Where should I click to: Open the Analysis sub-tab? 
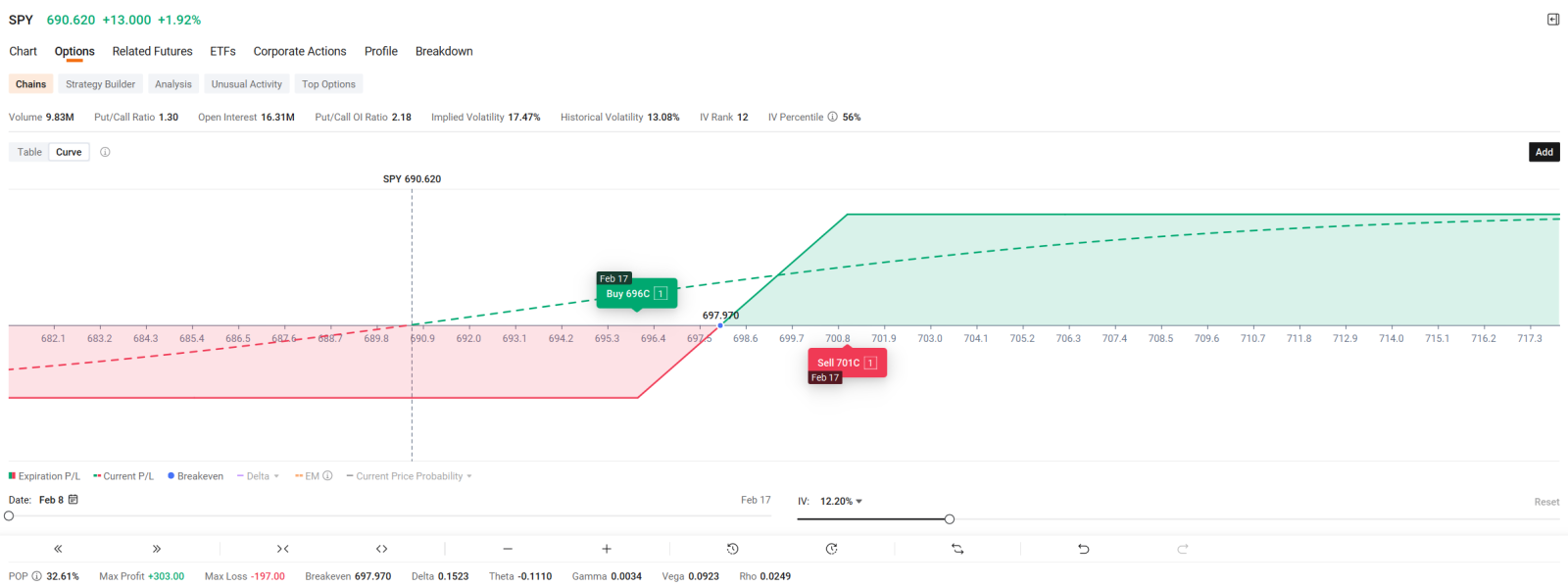click(173, 84)
